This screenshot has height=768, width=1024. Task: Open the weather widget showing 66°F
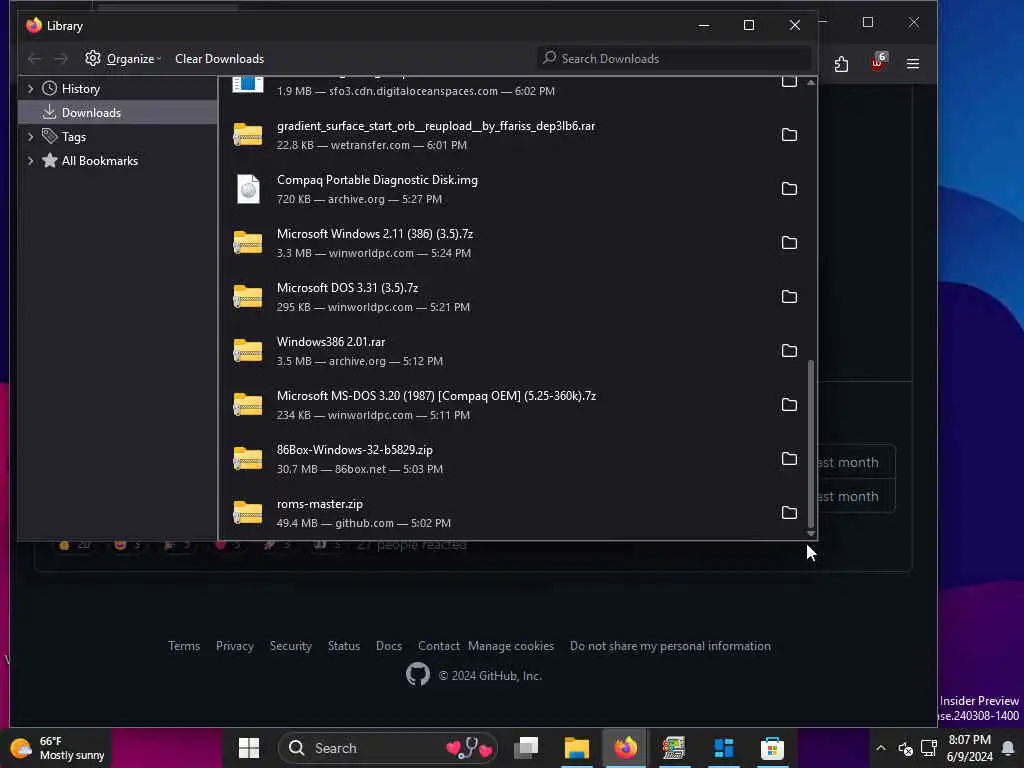[57, 748]
